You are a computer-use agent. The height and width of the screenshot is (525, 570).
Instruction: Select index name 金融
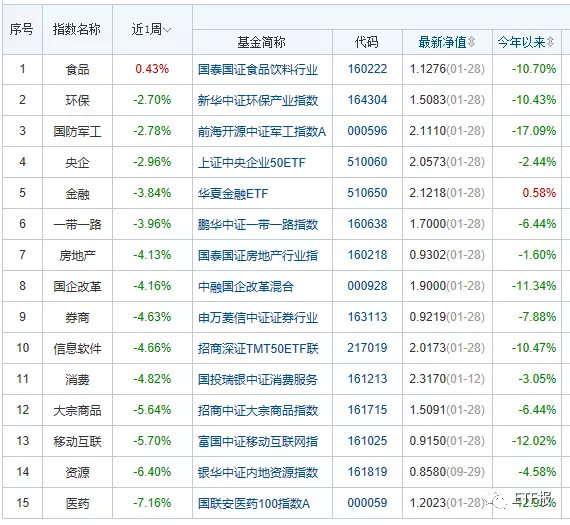(x=77, y=193)
